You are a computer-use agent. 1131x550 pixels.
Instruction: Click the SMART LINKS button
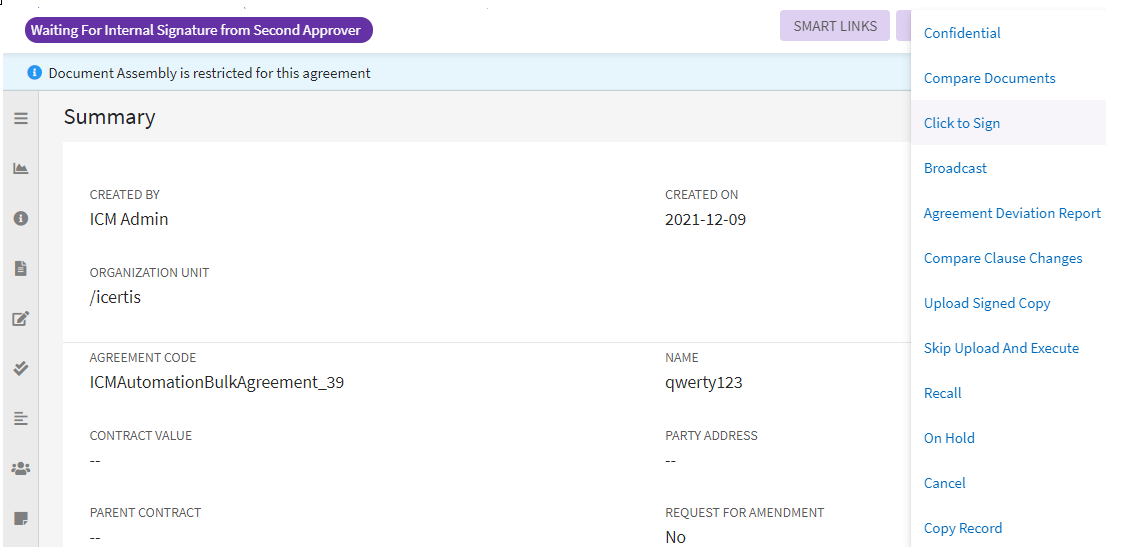(835, 26)
